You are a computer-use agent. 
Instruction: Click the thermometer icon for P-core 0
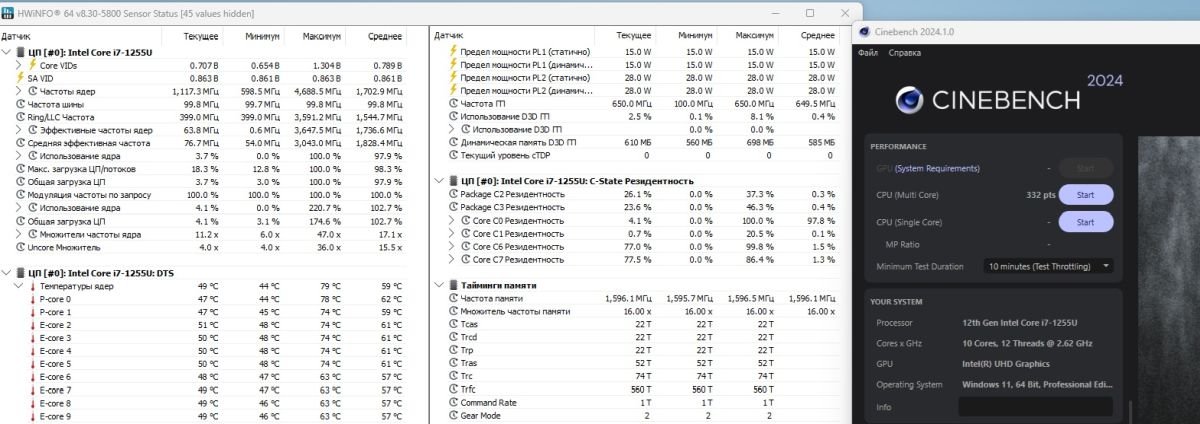[x=31, y=299]
